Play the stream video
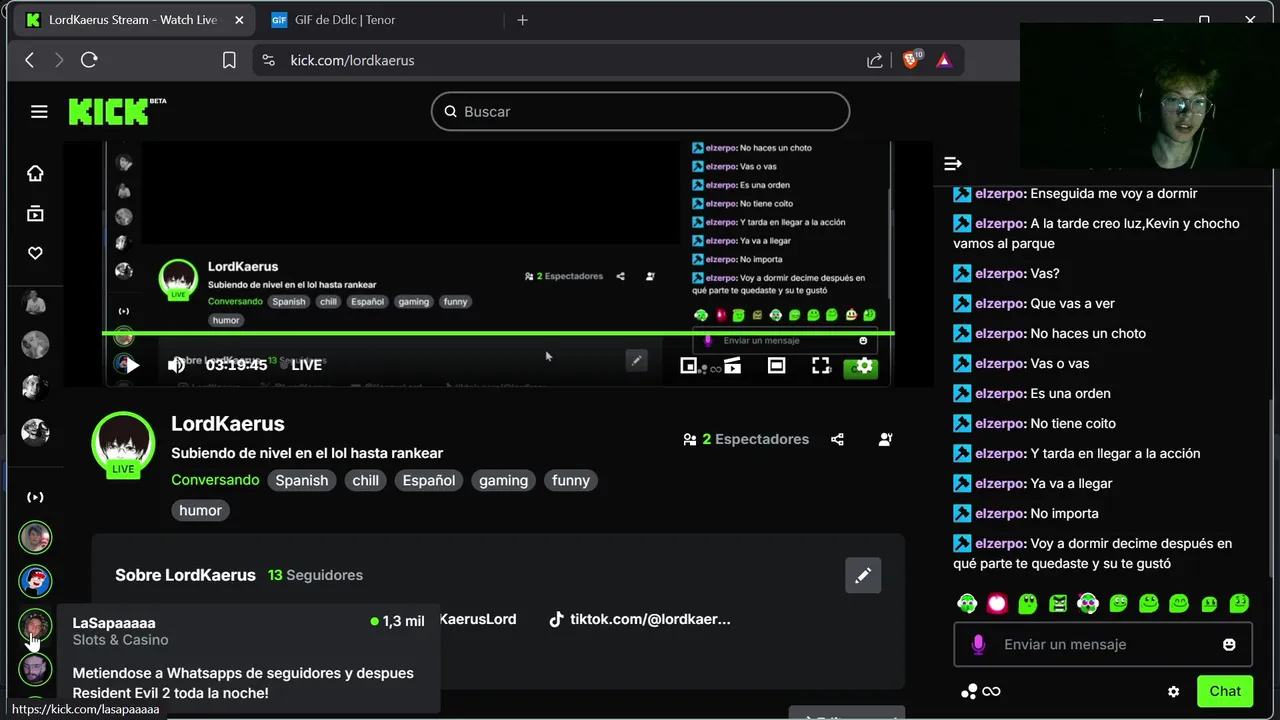This screenshot has height=720, width=1280. pos(132,365)
